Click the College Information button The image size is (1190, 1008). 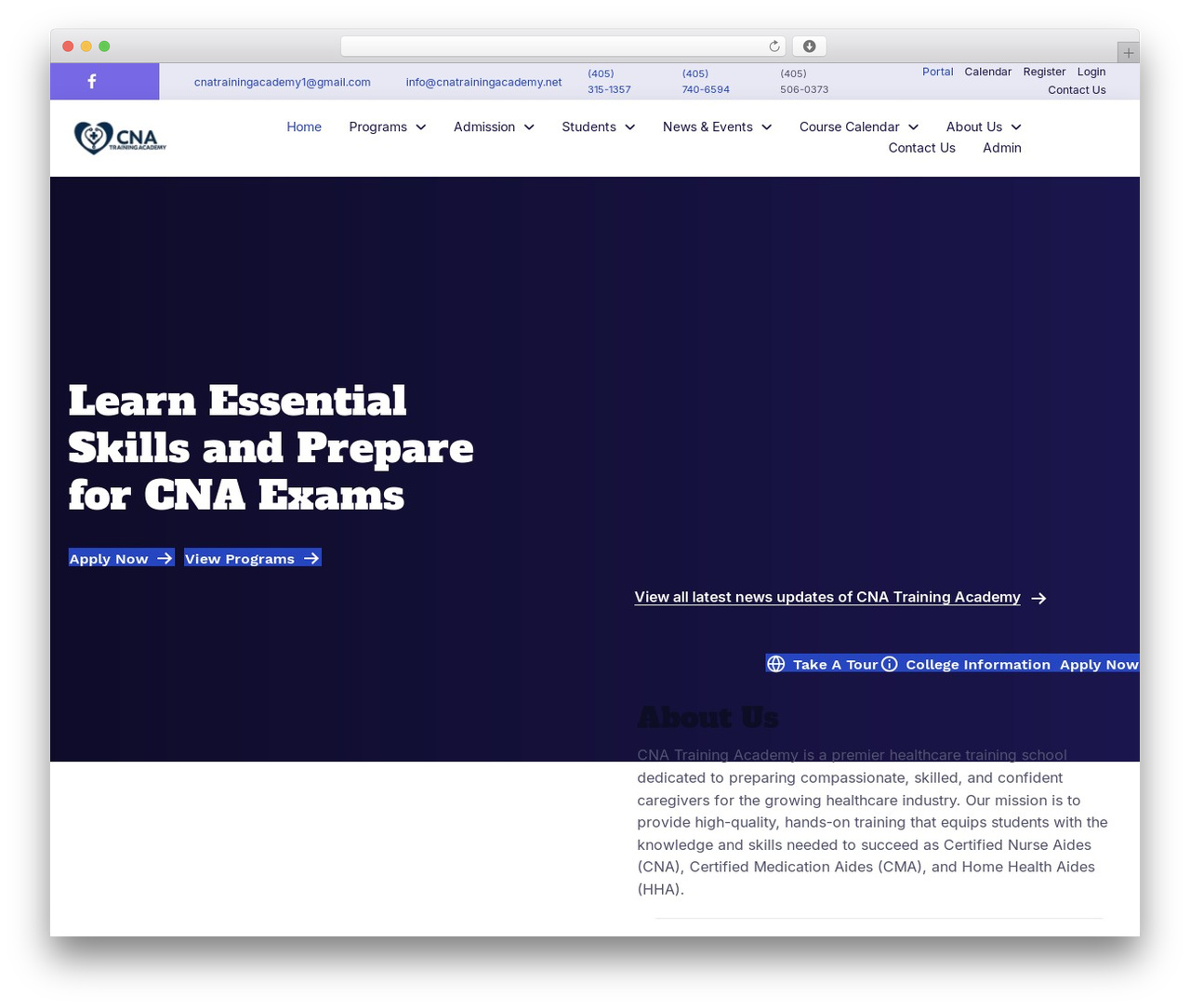(966, 664)
